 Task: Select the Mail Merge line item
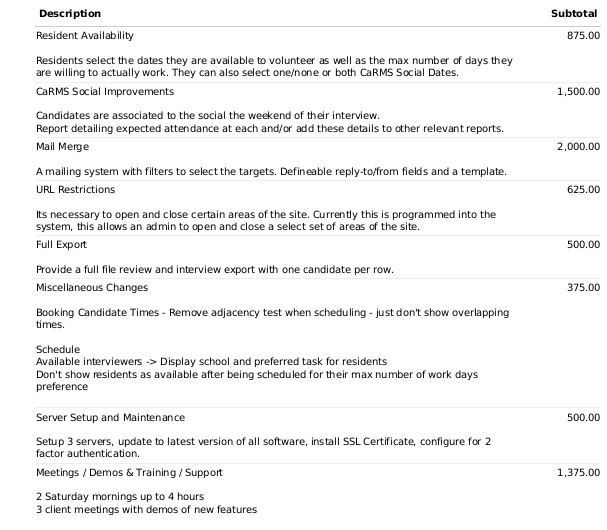pos(62,147)
